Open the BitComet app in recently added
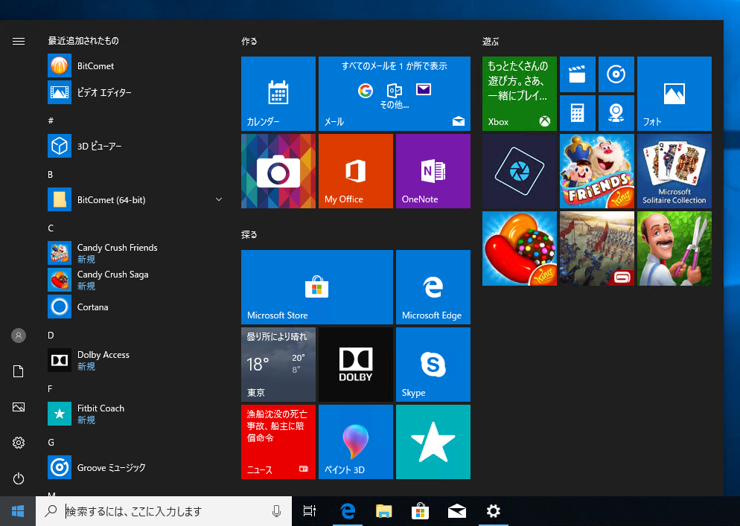740x526 pixels. pos(135,66)
